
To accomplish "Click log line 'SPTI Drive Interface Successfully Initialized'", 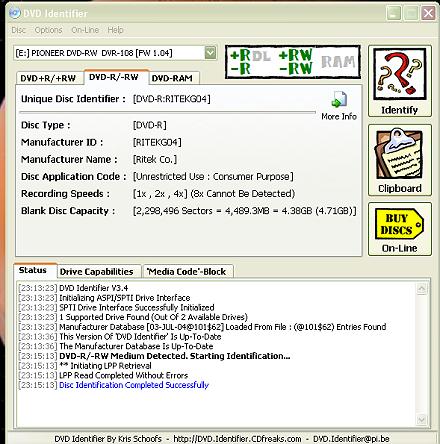I will (137, 307).
